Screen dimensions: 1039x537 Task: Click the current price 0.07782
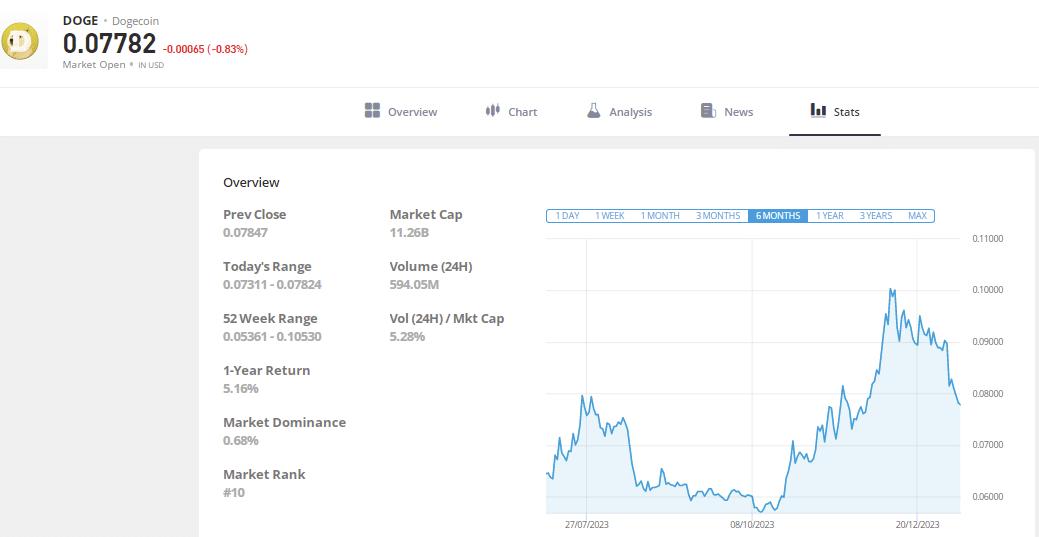pos(109,44)
